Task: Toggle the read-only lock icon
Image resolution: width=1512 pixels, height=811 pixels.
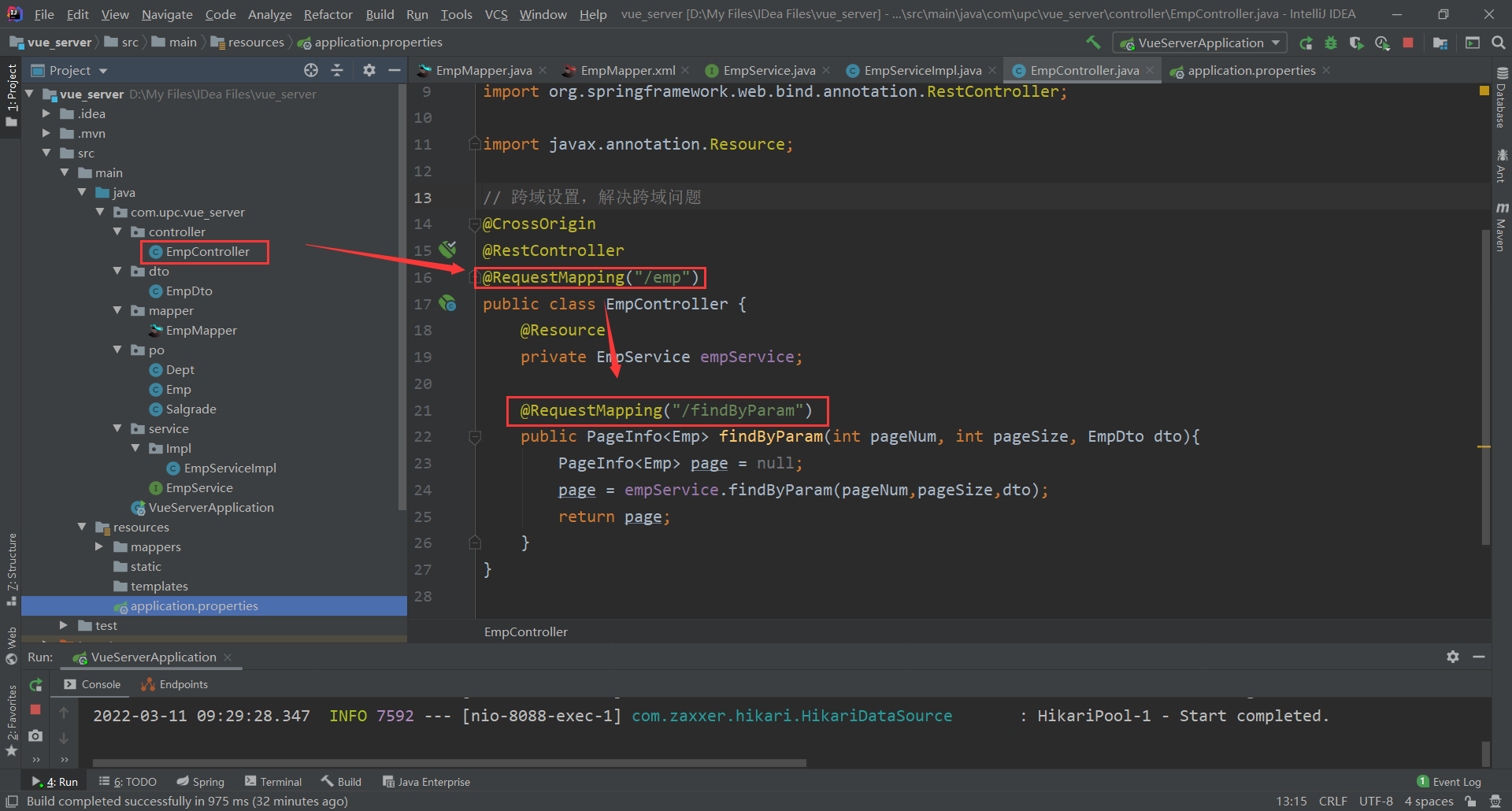Action: coord(1470,802)
